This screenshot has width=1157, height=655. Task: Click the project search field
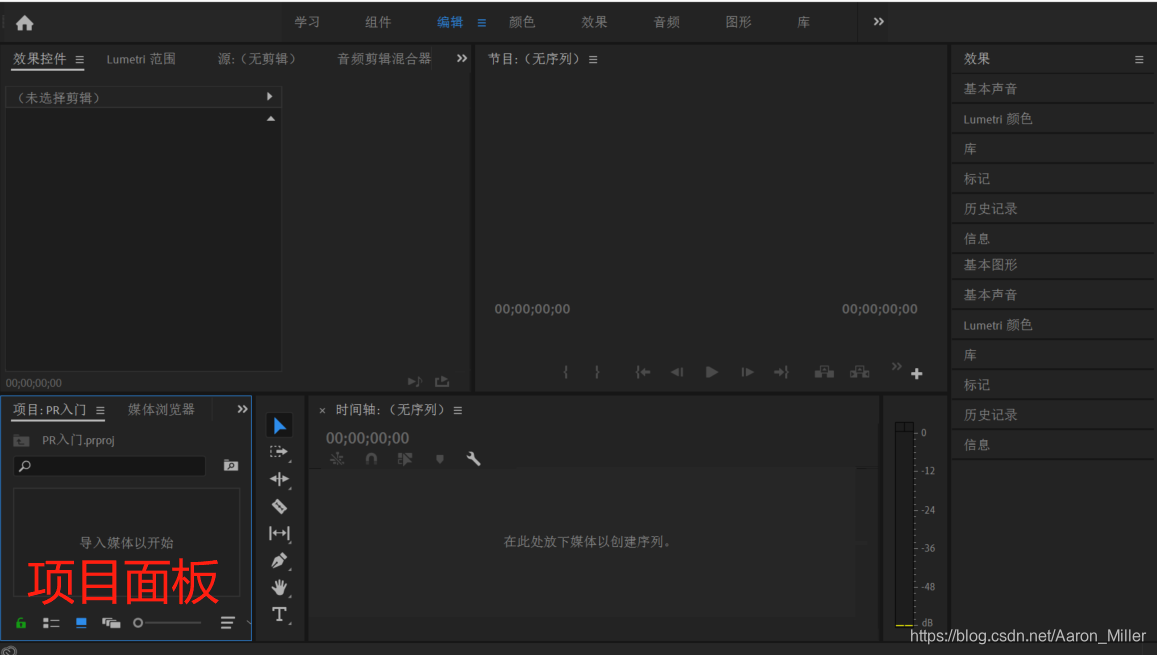(x=109, y=465)
